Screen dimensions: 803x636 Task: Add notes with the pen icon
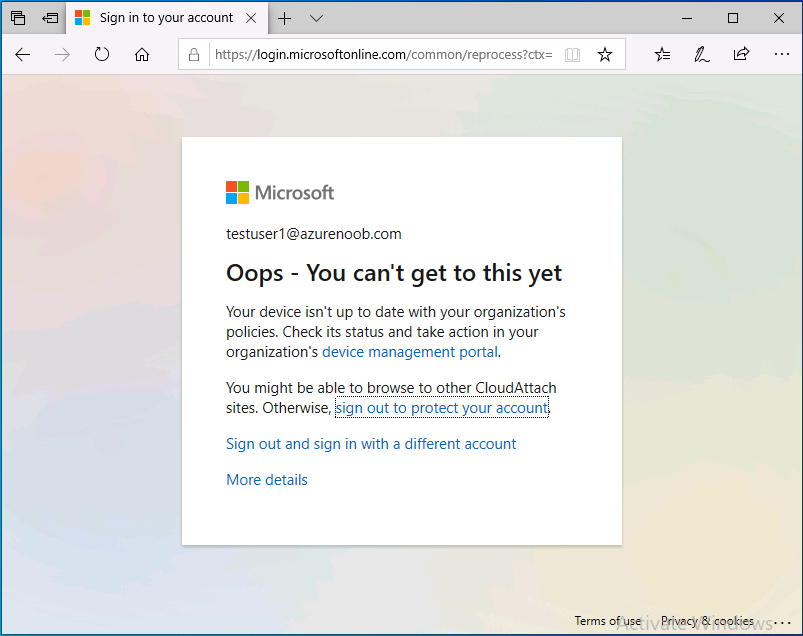coord(702,54)
